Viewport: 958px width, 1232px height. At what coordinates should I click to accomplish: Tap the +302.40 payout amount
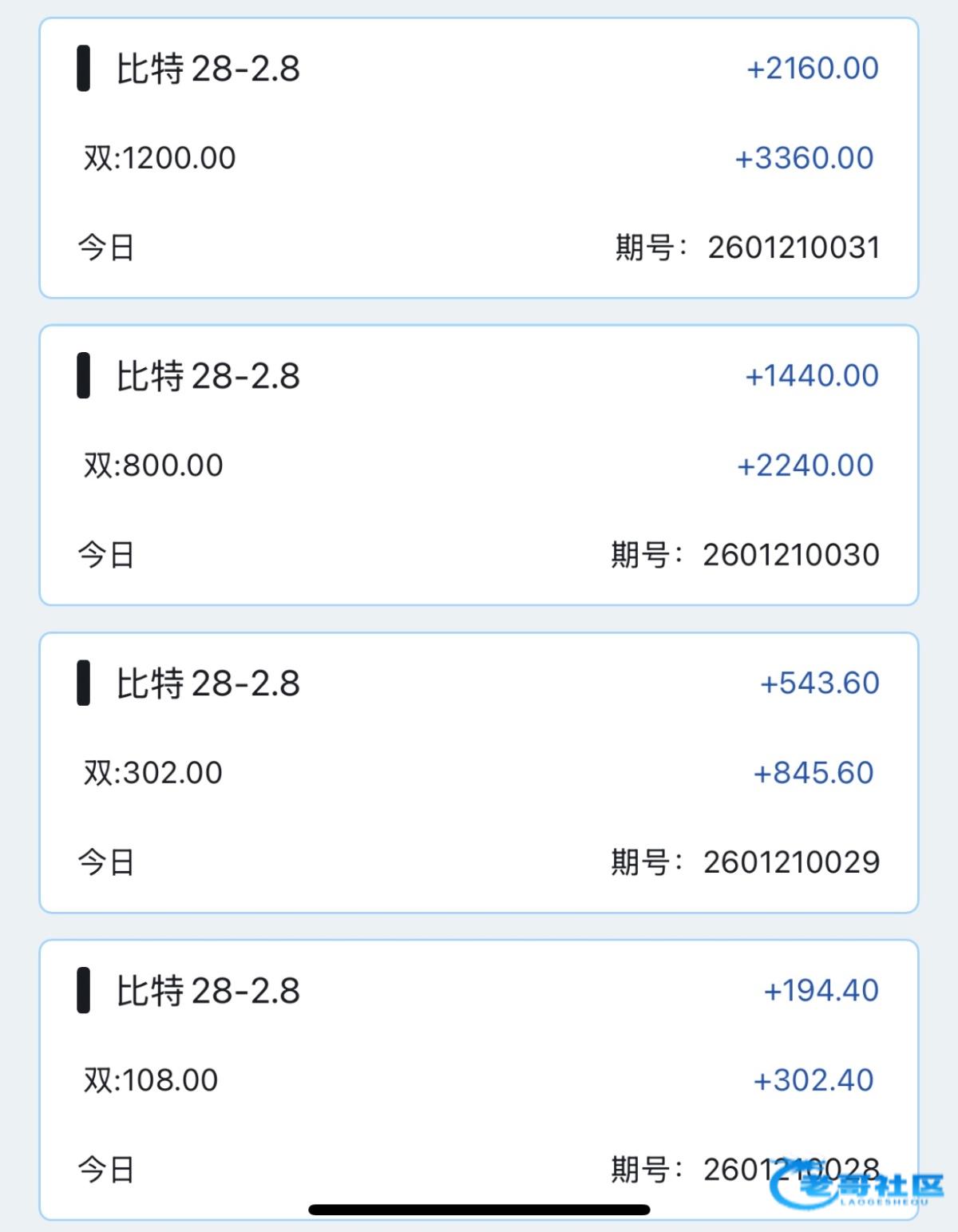(x=814, y=1079)
